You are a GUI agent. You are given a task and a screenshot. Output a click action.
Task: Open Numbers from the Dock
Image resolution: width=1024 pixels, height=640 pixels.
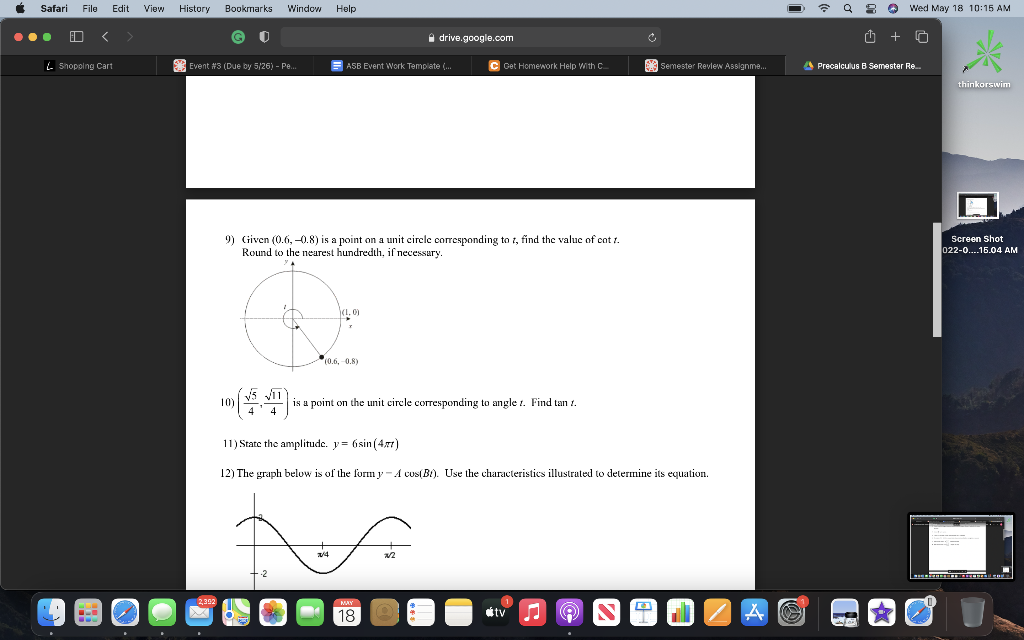[x=680, y=613]
